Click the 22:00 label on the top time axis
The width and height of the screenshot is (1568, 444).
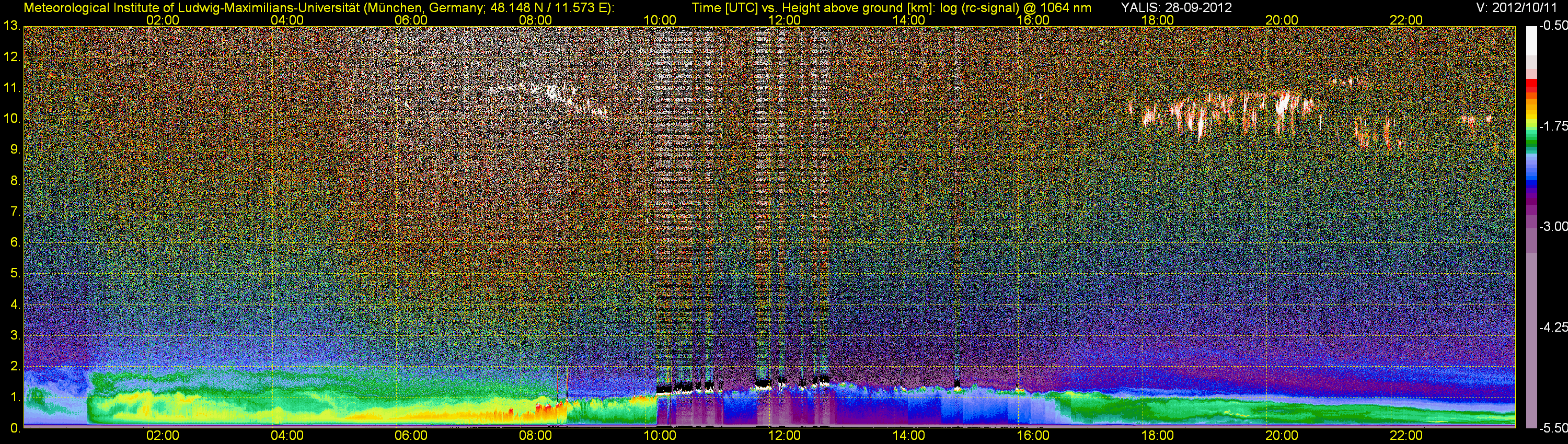1406,20
